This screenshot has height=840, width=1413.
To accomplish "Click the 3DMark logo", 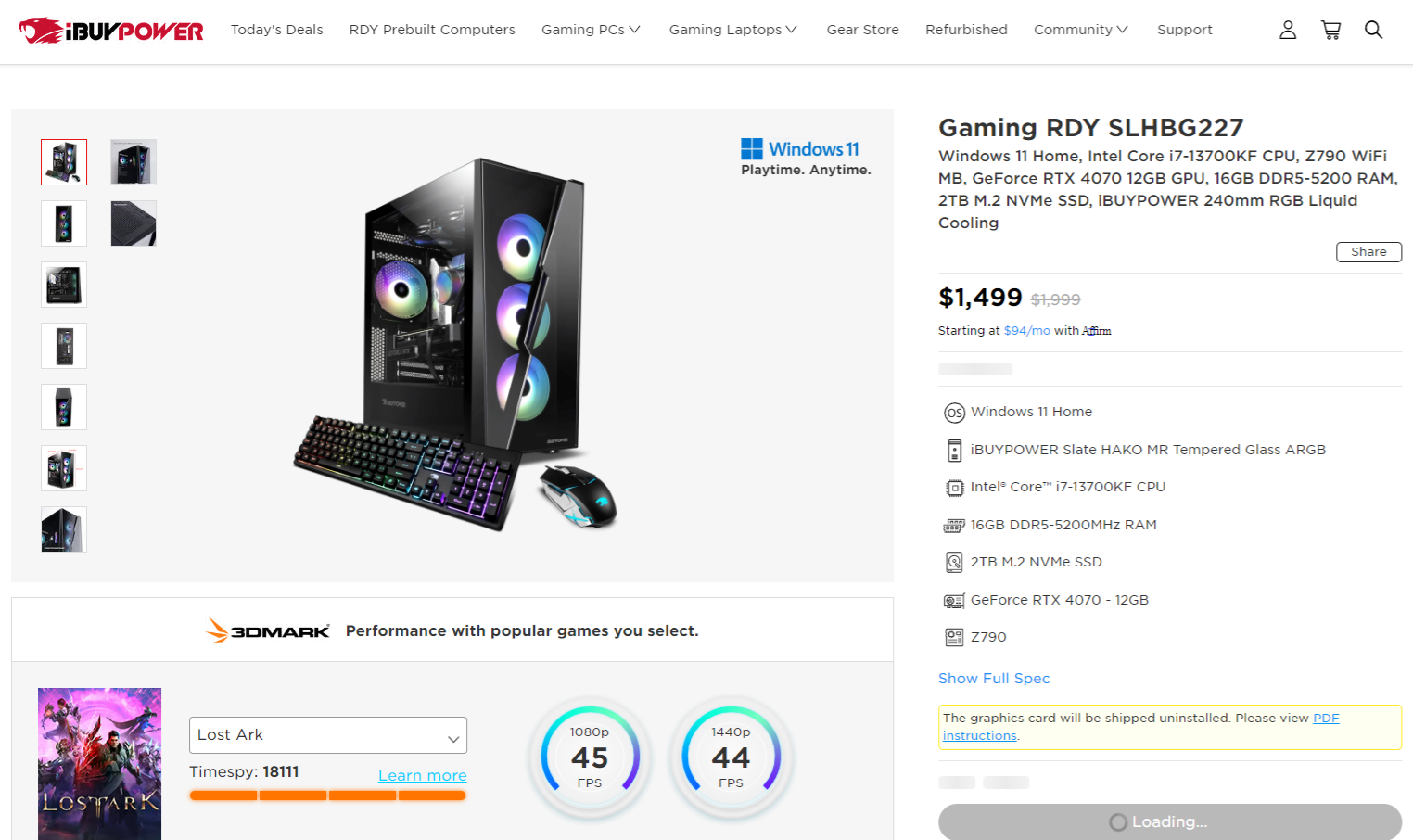I will tap(268, 630).
